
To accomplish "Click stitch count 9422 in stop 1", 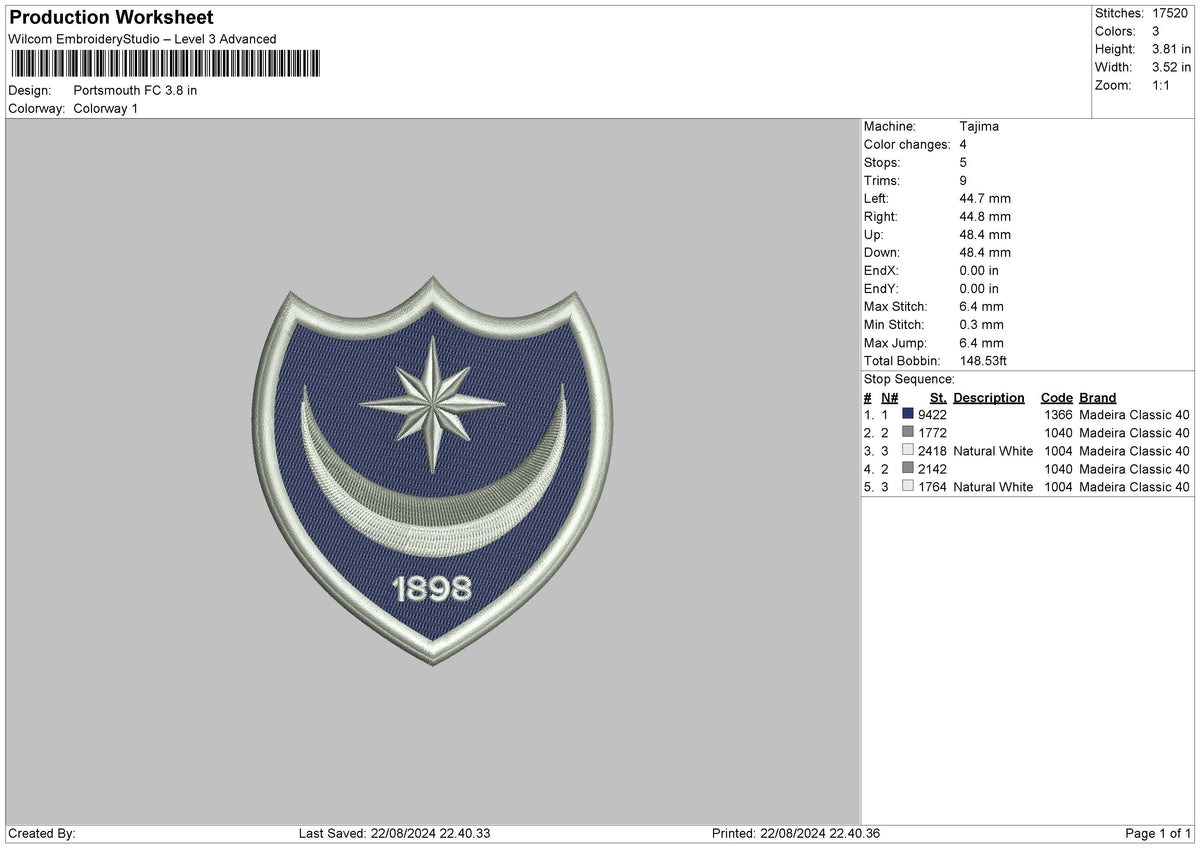I will pos(932,415).
